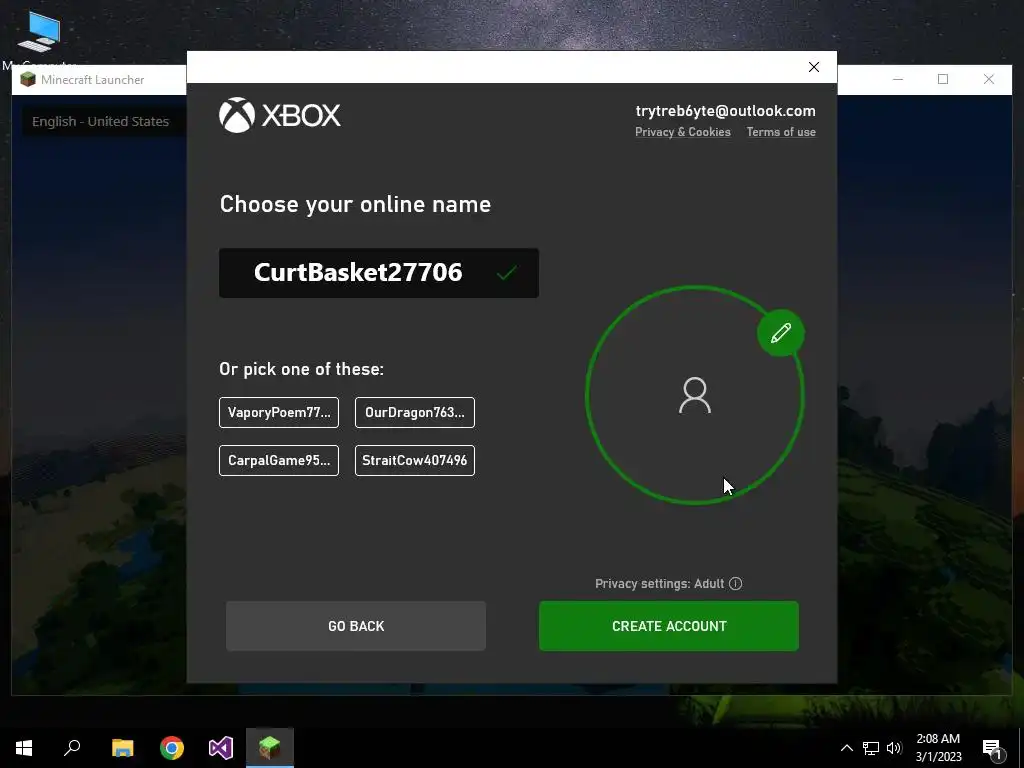Open the Privacy & Cookies link
Image resolution: width=1024 pixels, height=768 pixels.
tap(682, 132)
